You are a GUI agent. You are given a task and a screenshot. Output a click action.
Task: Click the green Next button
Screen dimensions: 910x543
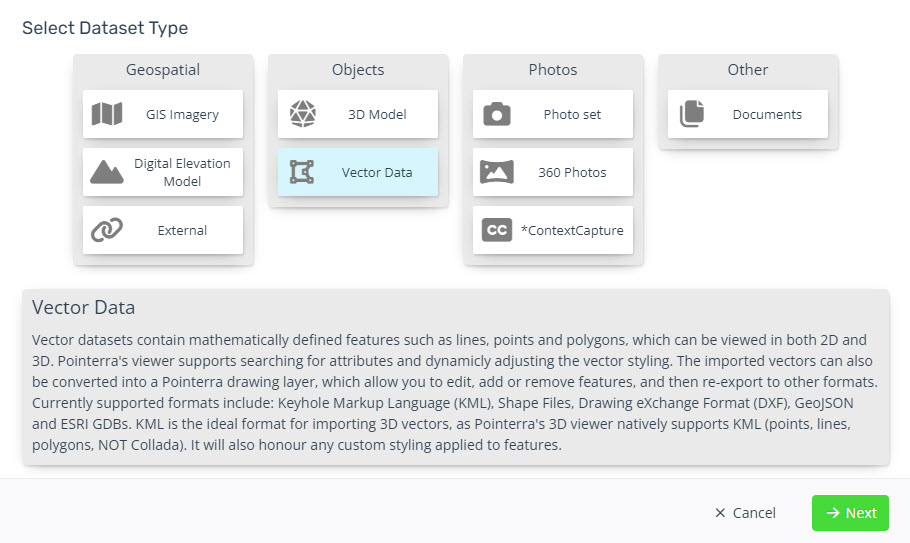pos(850,513)
